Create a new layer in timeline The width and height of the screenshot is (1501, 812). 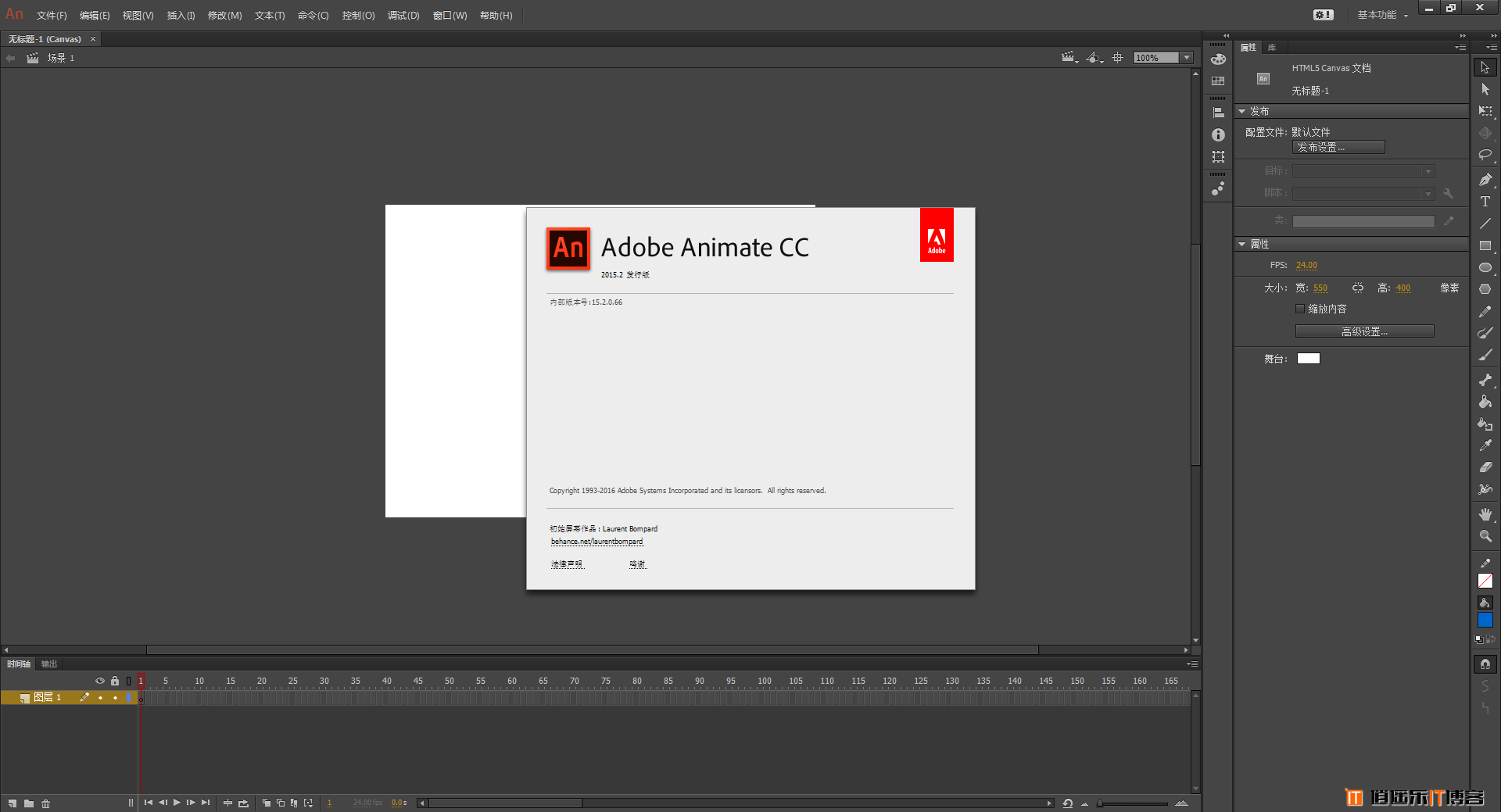click(x=13, y=803)
